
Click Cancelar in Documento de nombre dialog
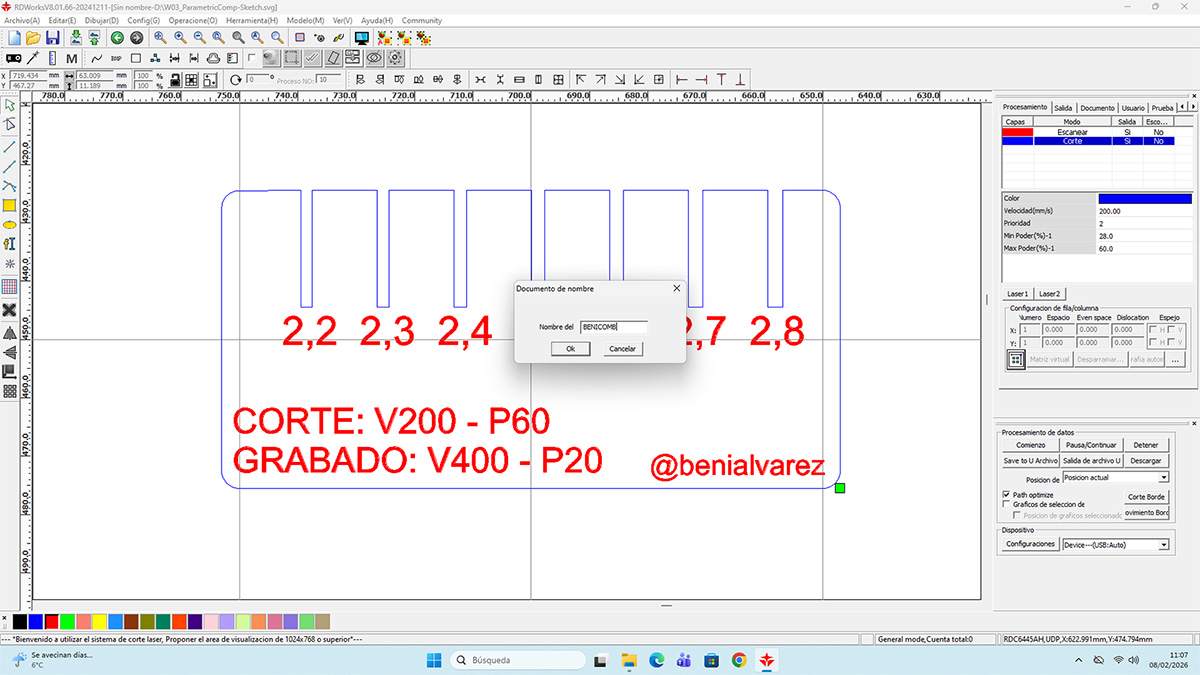[x=623, y=349]
